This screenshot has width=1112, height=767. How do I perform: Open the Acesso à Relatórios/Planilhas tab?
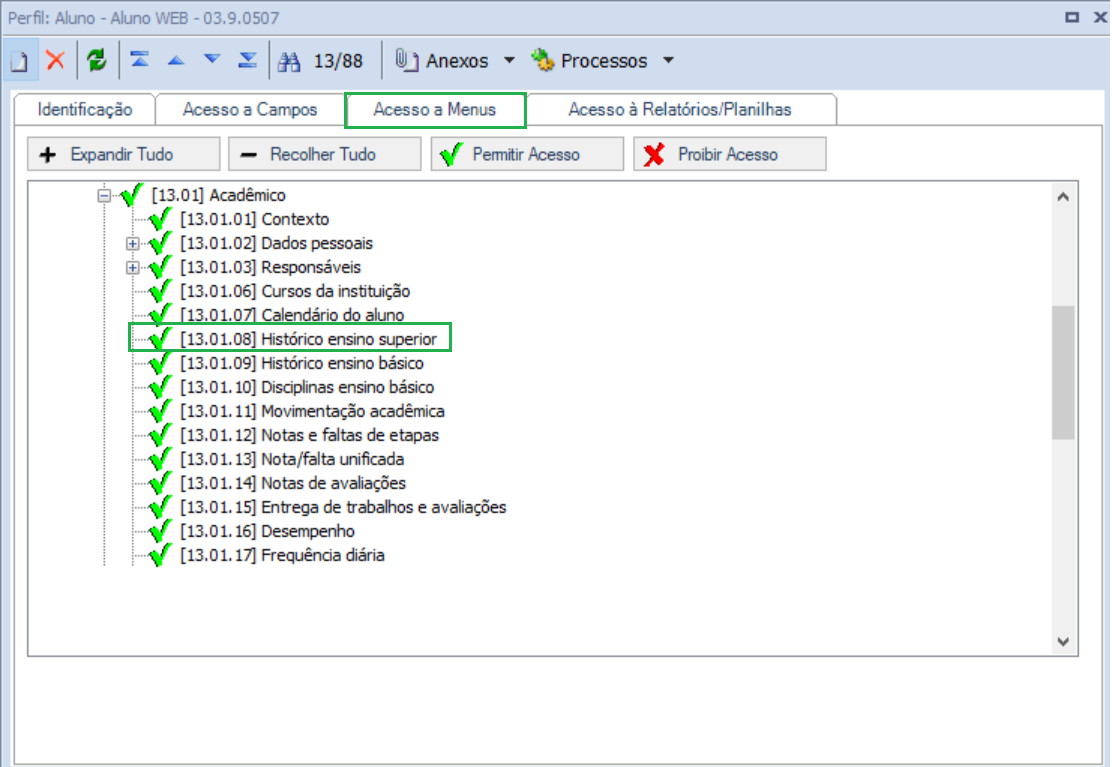coord(679,110)
